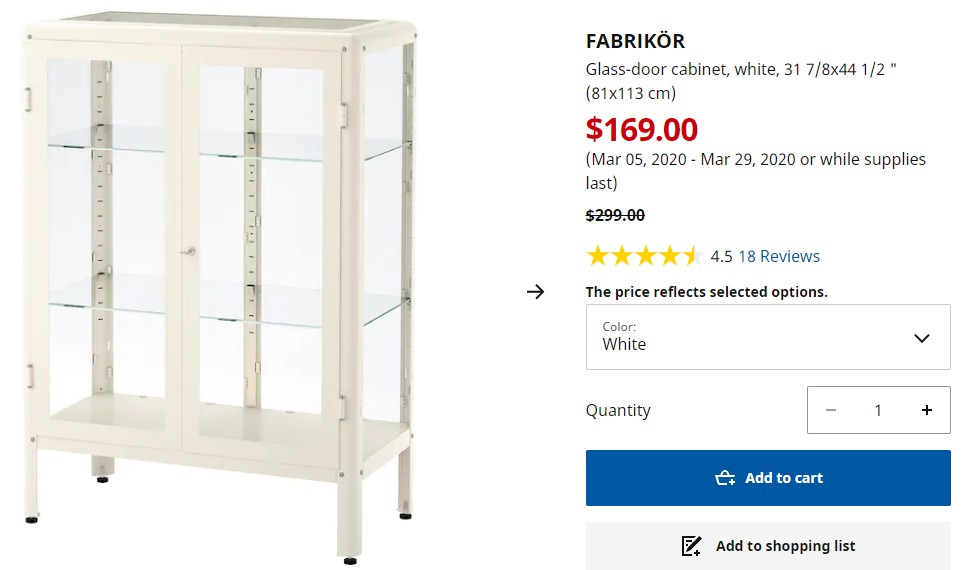Click the pencil-list icon on shopping list button
The image size is (964, 570).
coord(691,546)
